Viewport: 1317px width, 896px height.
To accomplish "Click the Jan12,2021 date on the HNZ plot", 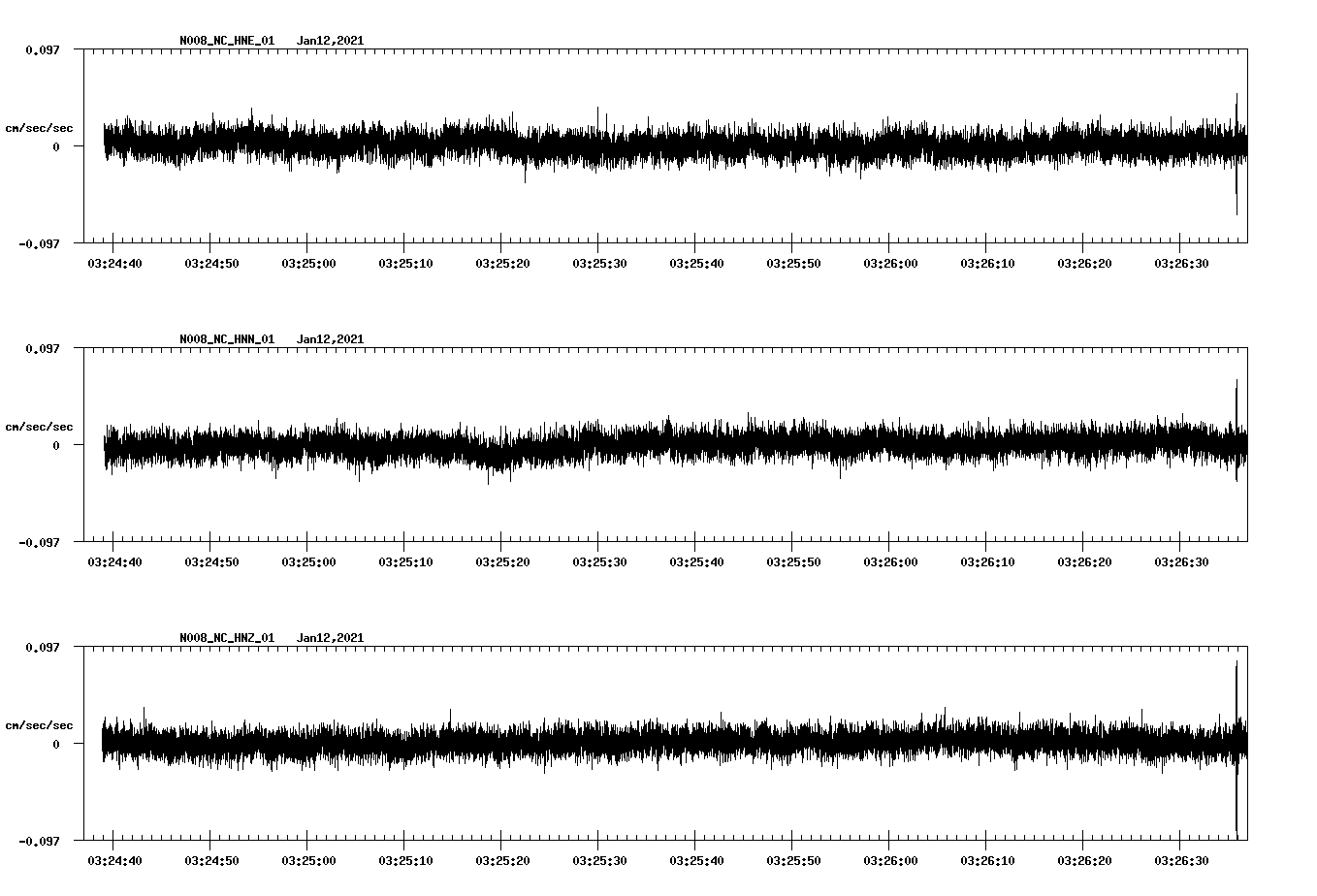I will click(330, 637).
